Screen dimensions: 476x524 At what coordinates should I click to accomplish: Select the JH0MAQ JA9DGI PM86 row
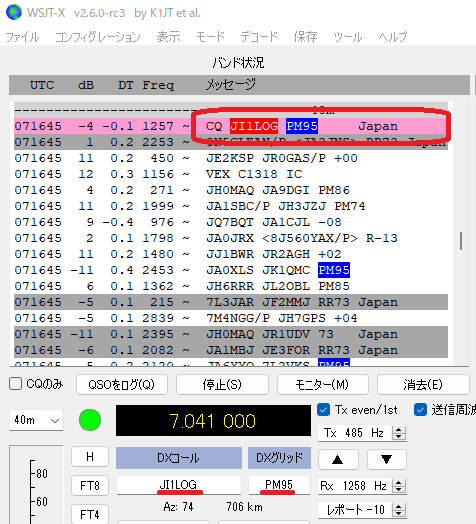231,190
